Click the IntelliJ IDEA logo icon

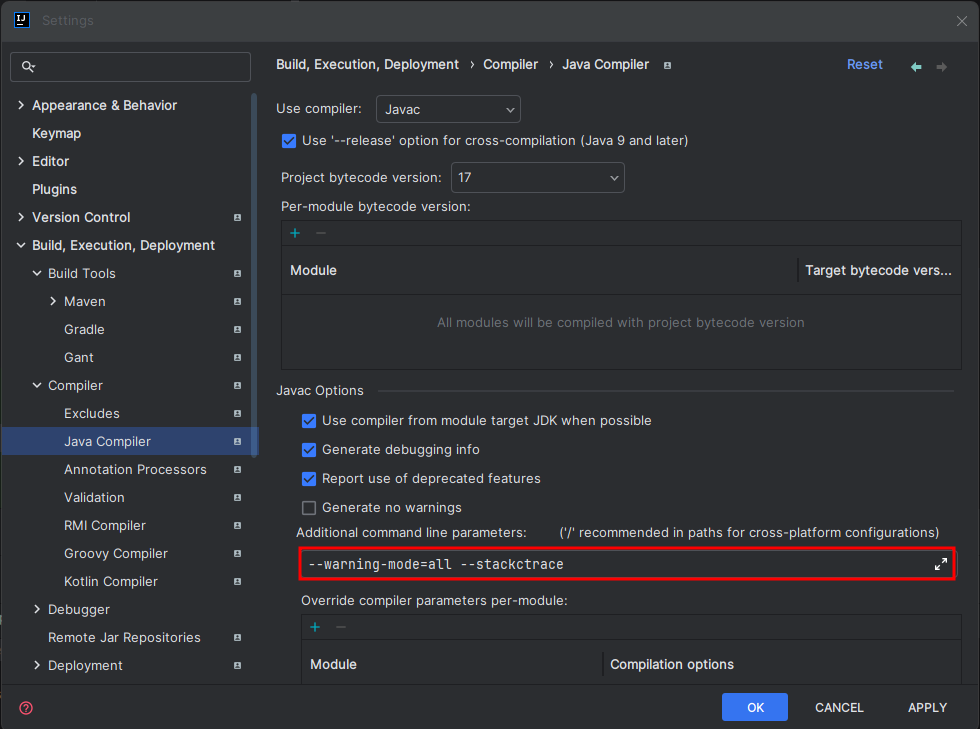[x=21, y=20]
